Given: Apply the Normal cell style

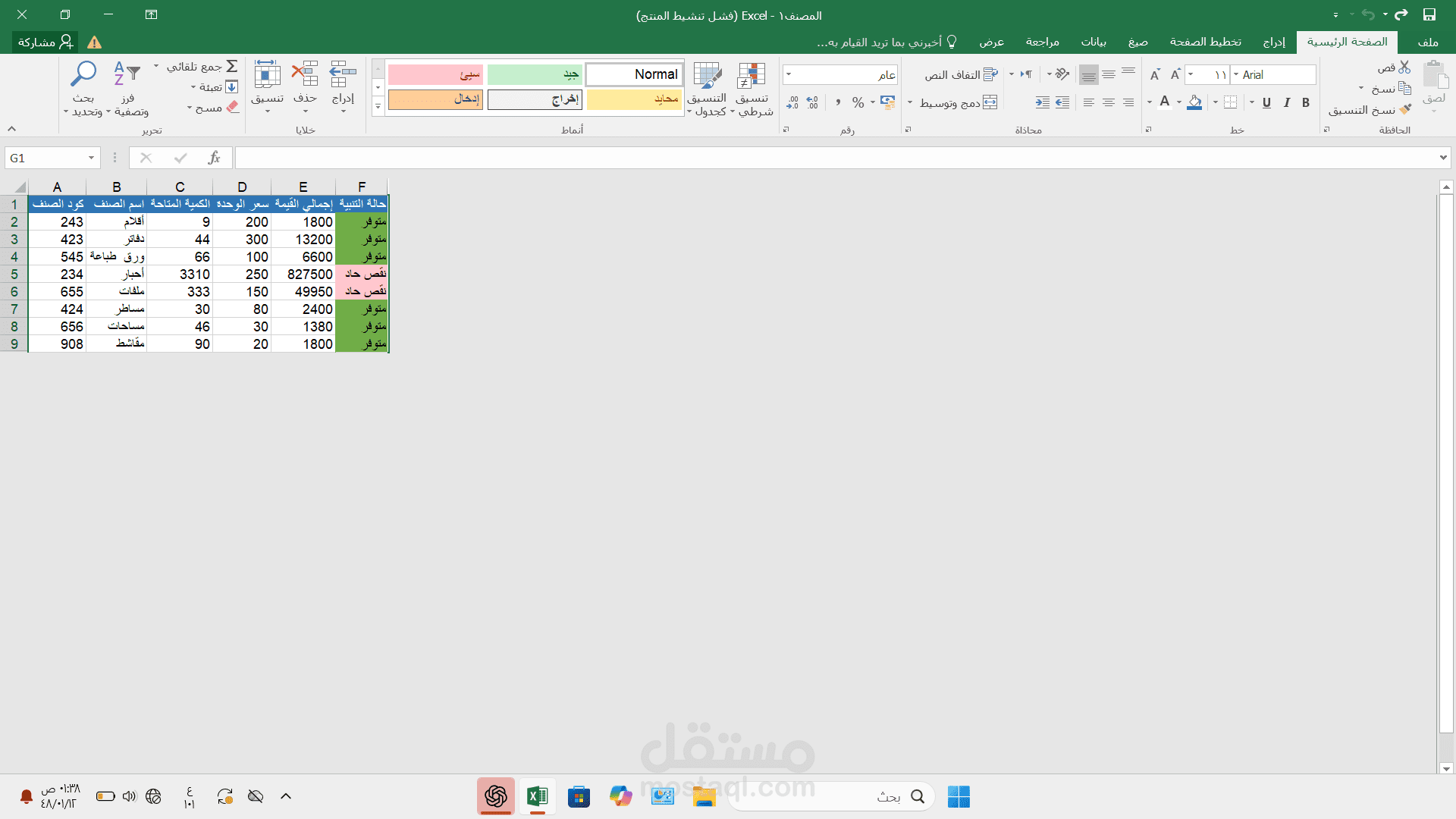Looking at the screenshot, I should tap(635, 74).
